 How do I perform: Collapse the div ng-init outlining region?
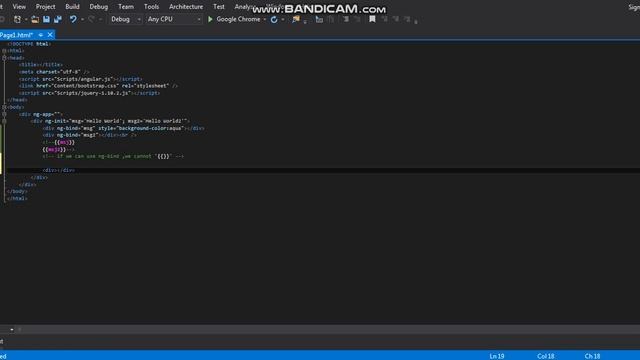(x=4, y=121)
